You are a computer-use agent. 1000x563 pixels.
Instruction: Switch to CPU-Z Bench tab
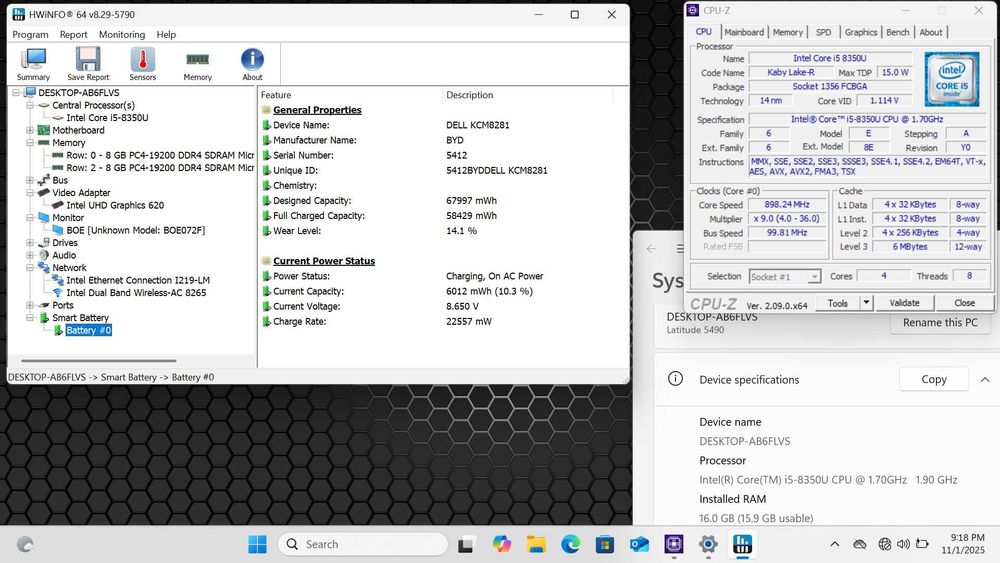click(897, 32)
